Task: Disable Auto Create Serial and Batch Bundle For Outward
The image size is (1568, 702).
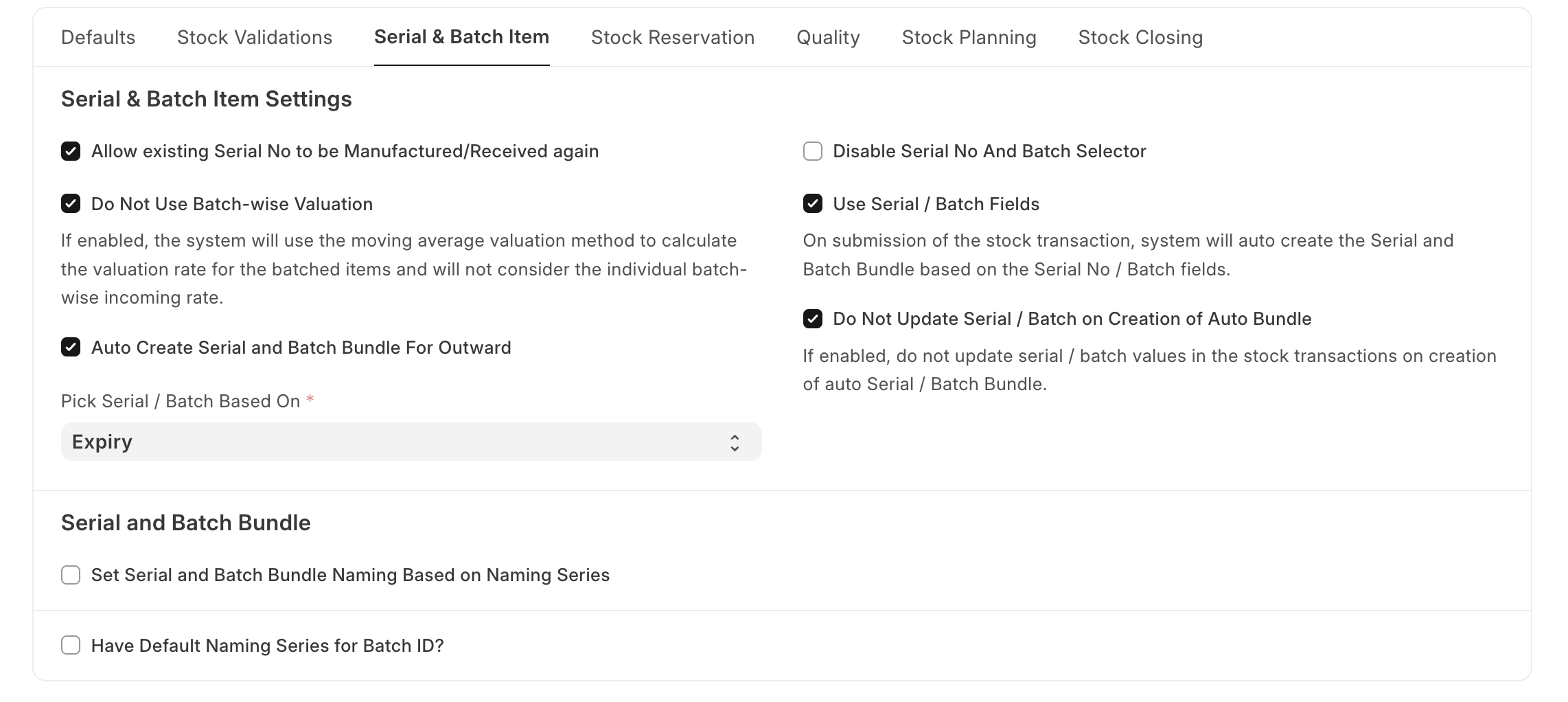Action: click(71, 348)
